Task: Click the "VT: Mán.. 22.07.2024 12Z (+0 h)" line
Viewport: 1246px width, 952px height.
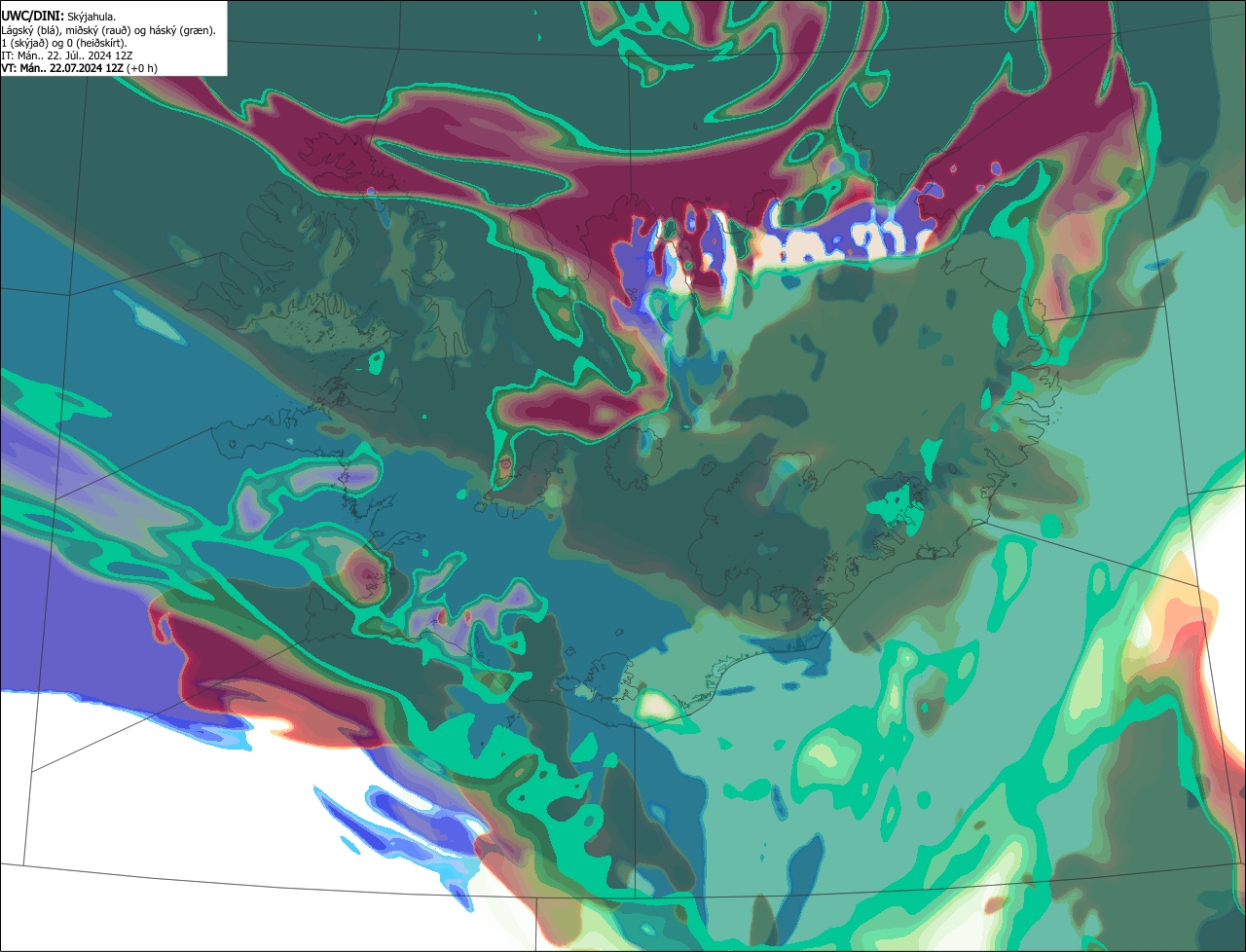Action: 79,68
